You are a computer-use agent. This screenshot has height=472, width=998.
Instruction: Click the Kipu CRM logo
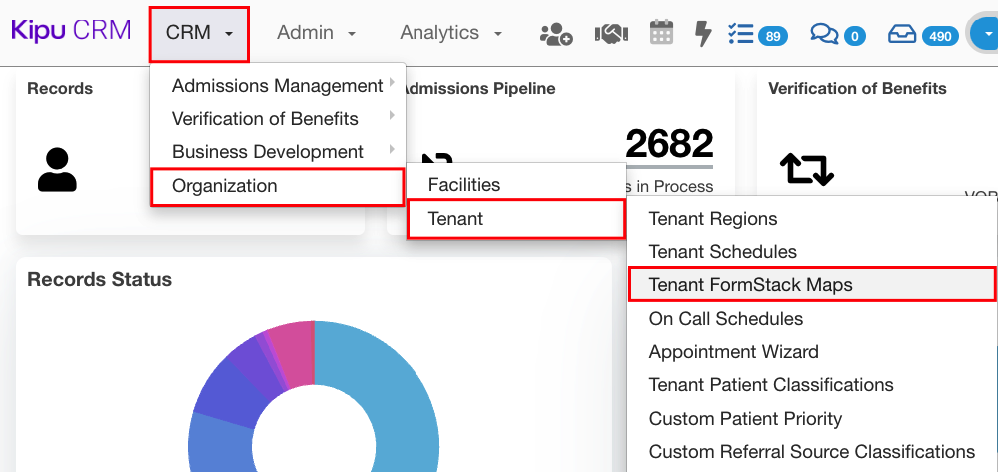click(71, 31)
